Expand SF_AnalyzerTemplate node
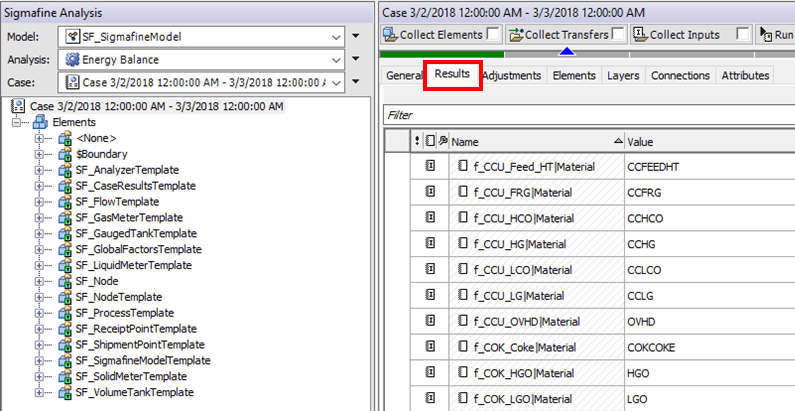The width and height of the screenshot is (795, 411). coord(39,170)
